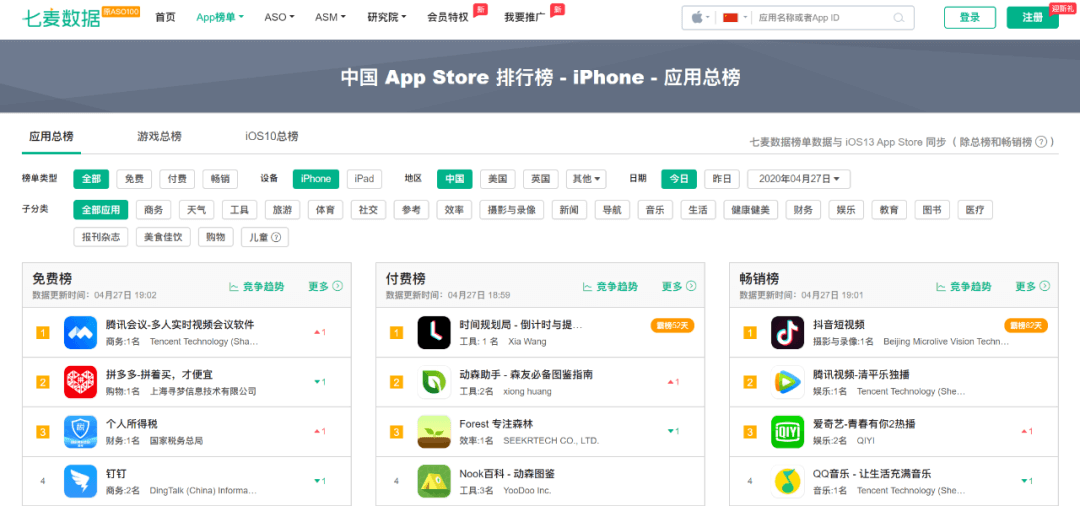This screenshot has height=506, width=1080.
Task: Open the 抖音短视频 app icon
Action: [x=787, y=333]
